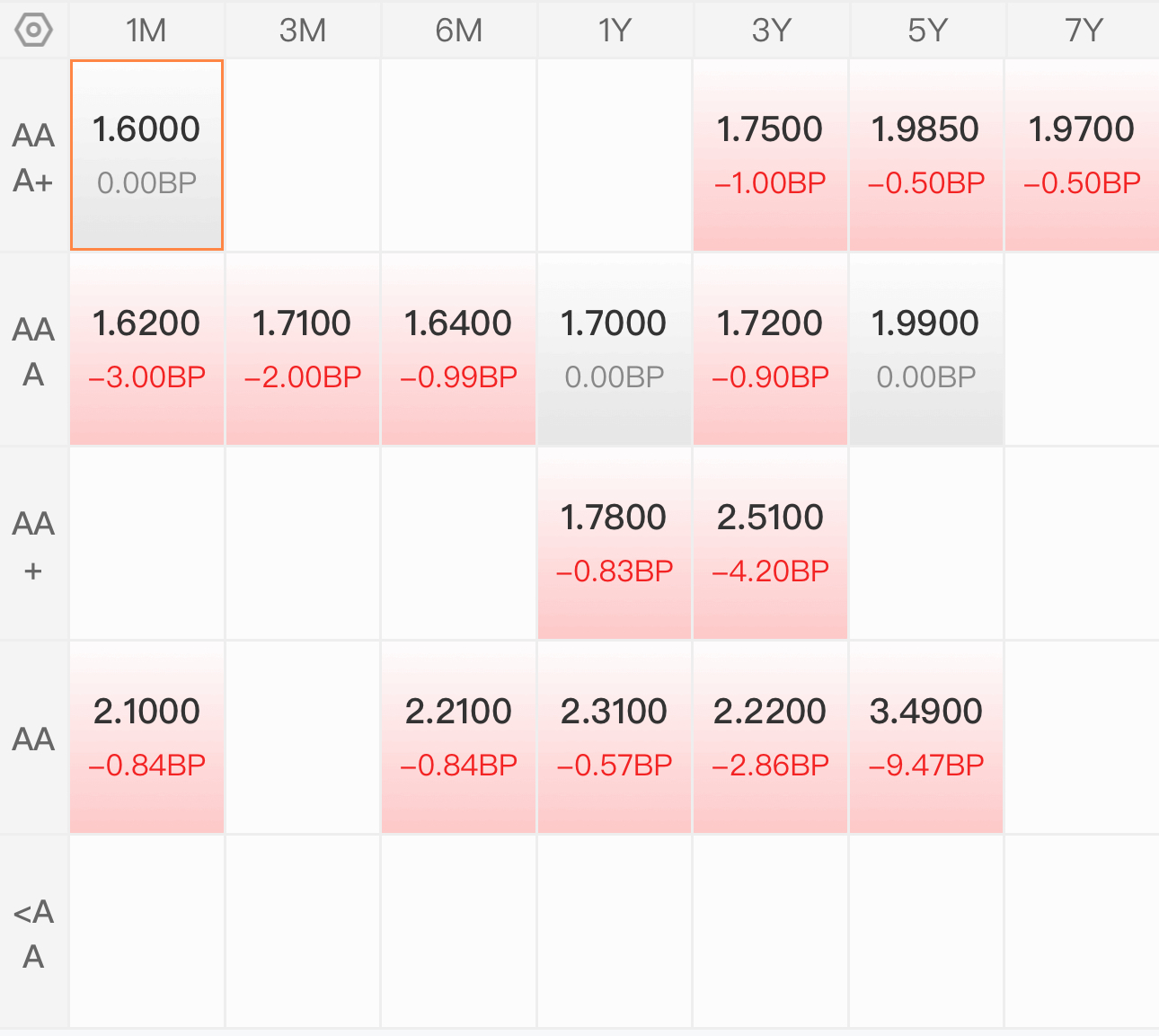
Task: Click the 7Y tenor column header
Action: click(x=1083, y=31)
